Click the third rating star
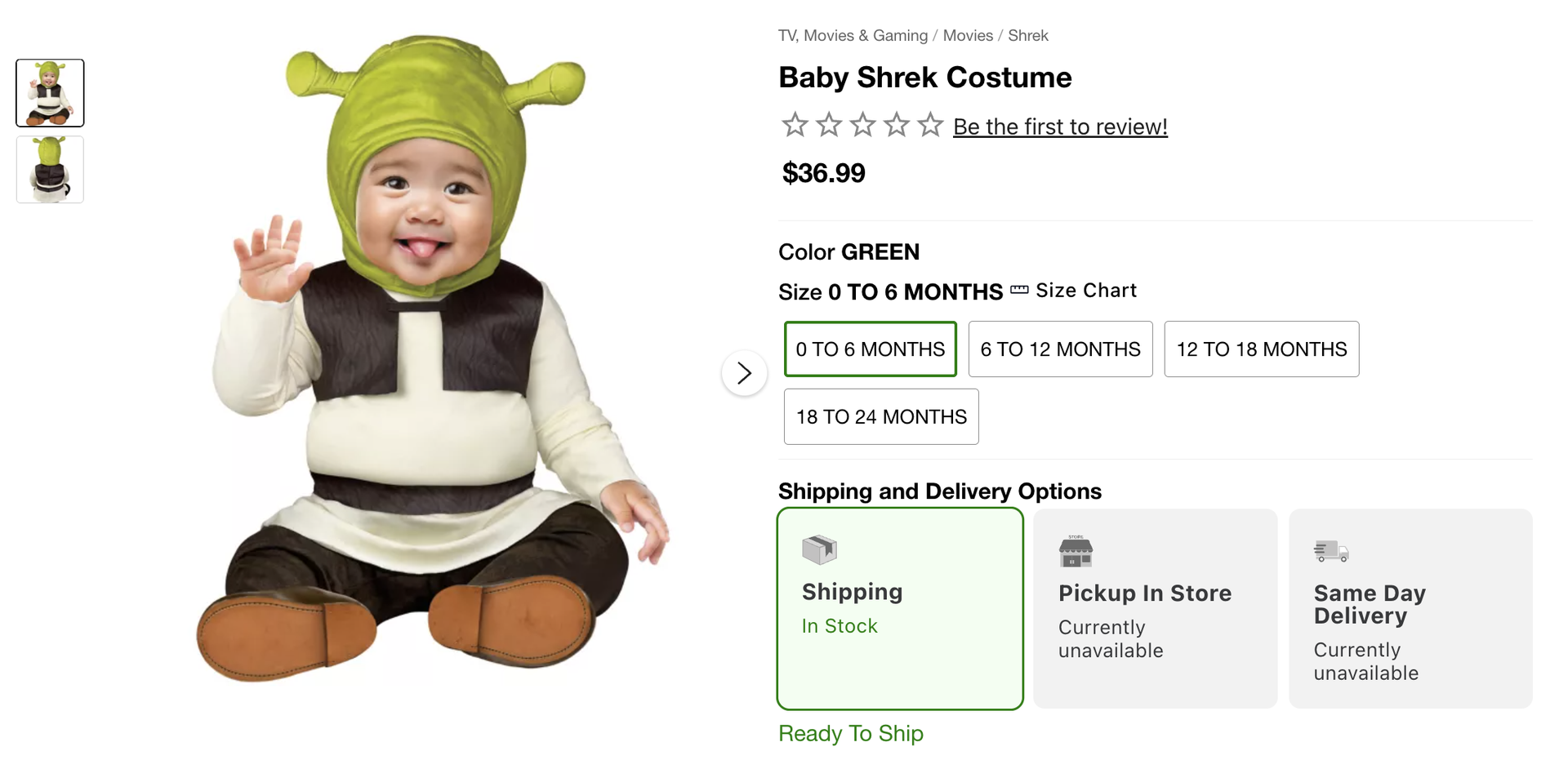This screenshot has height=760, width=1568. click(862, 125)
